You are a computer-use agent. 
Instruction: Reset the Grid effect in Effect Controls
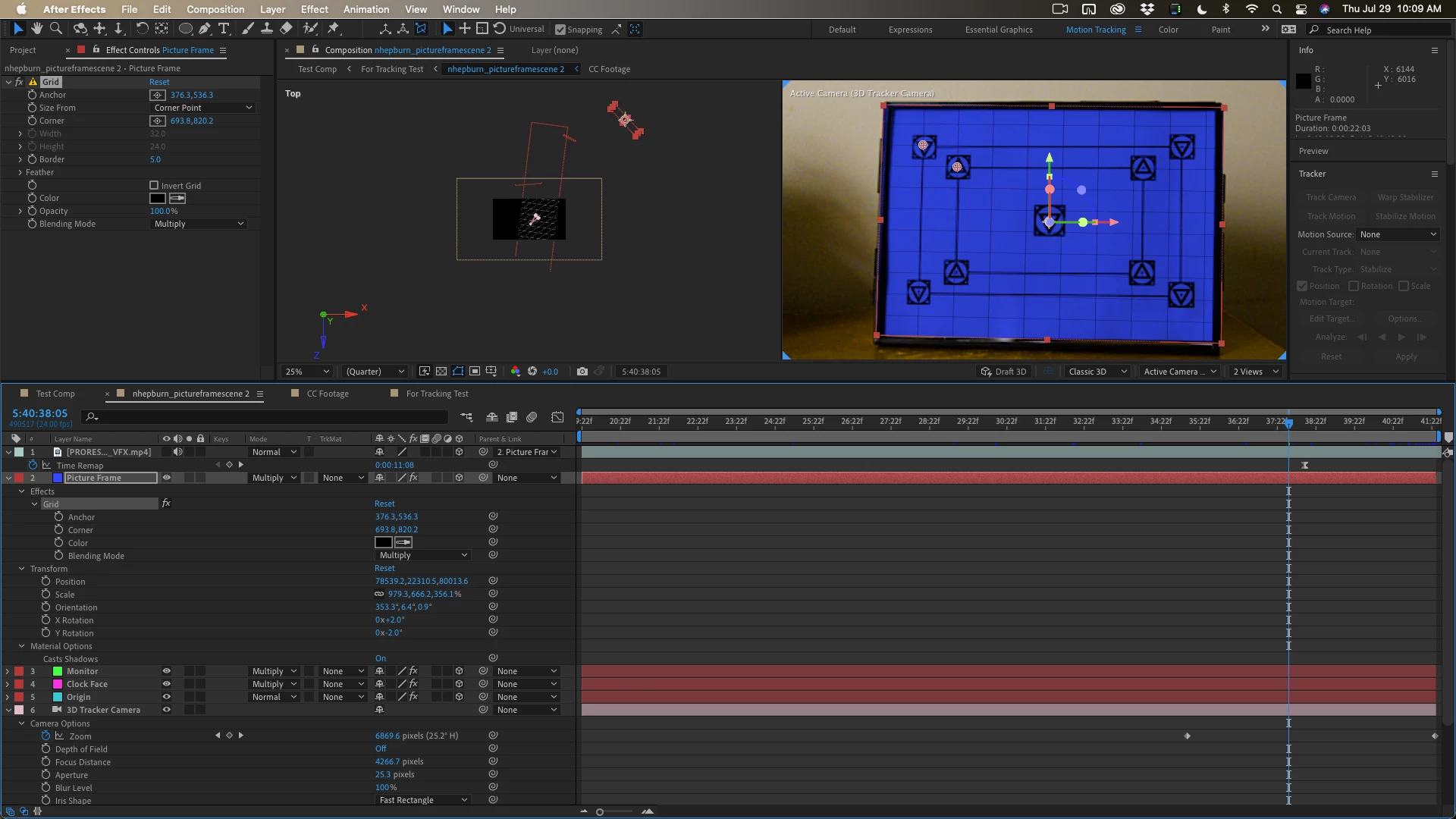[159, 82]
